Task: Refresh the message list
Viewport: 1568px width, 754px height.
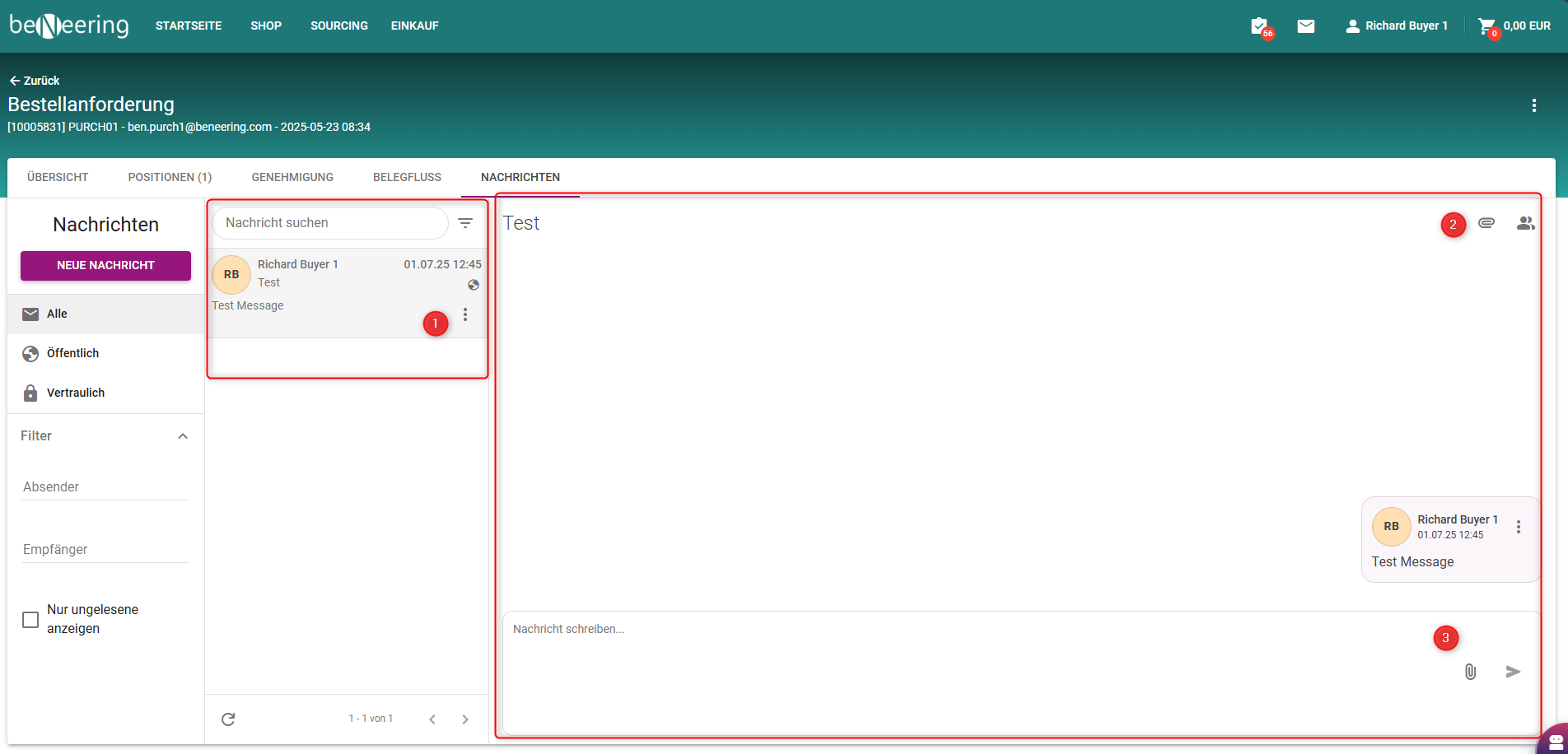Action: (228, 719)
